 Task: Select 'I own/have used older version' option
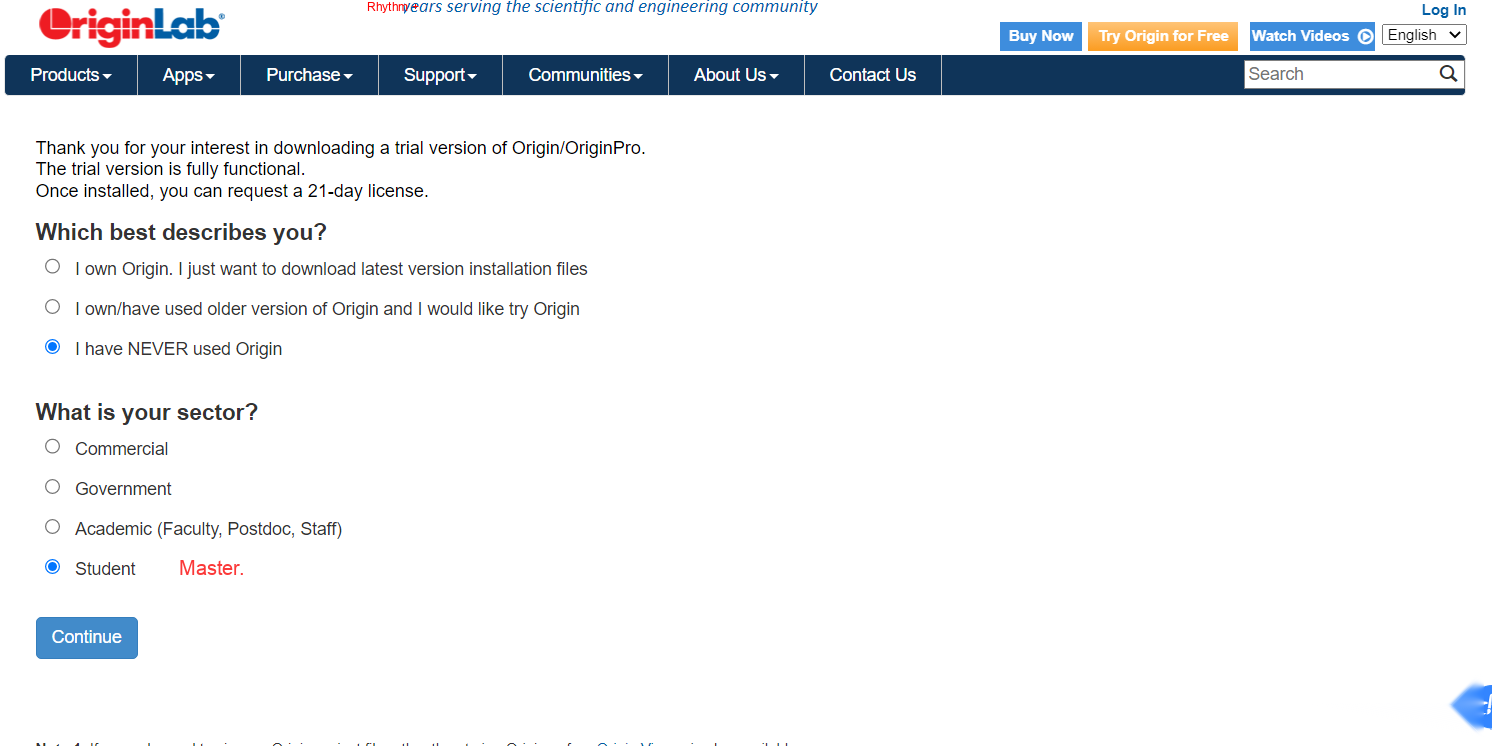(x=53, y=307)
